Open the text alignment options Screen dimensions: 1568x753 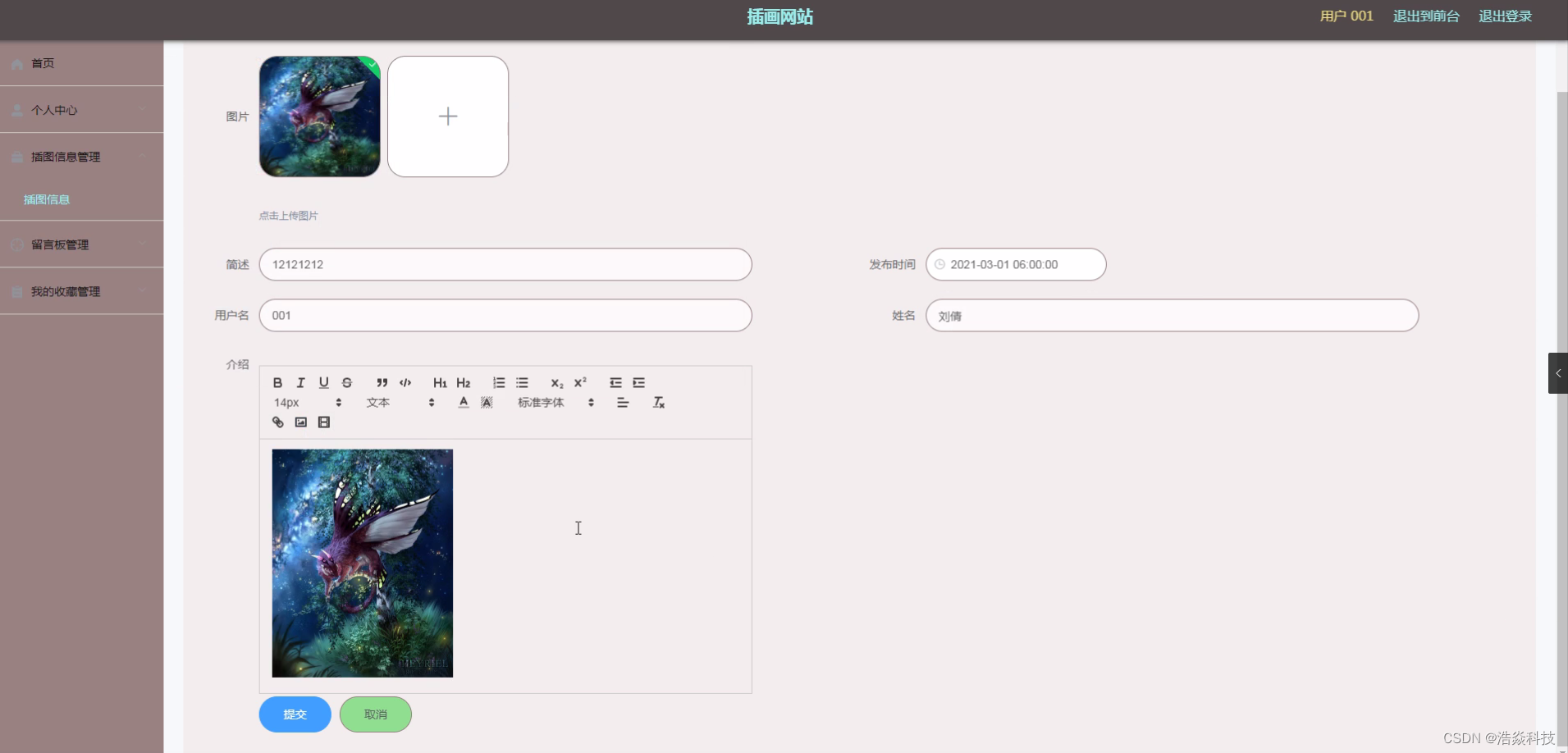coord(623,403)
